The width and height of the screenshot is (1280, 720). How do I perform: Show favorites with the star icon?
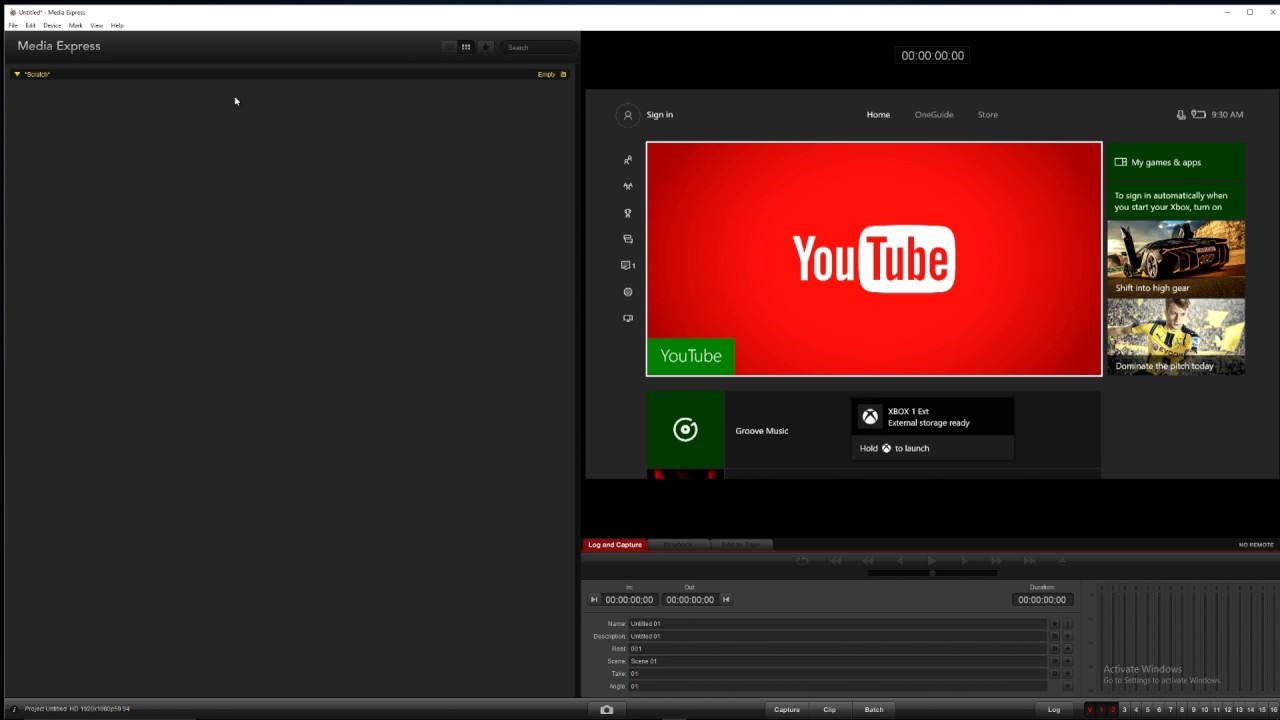point(486,47)
